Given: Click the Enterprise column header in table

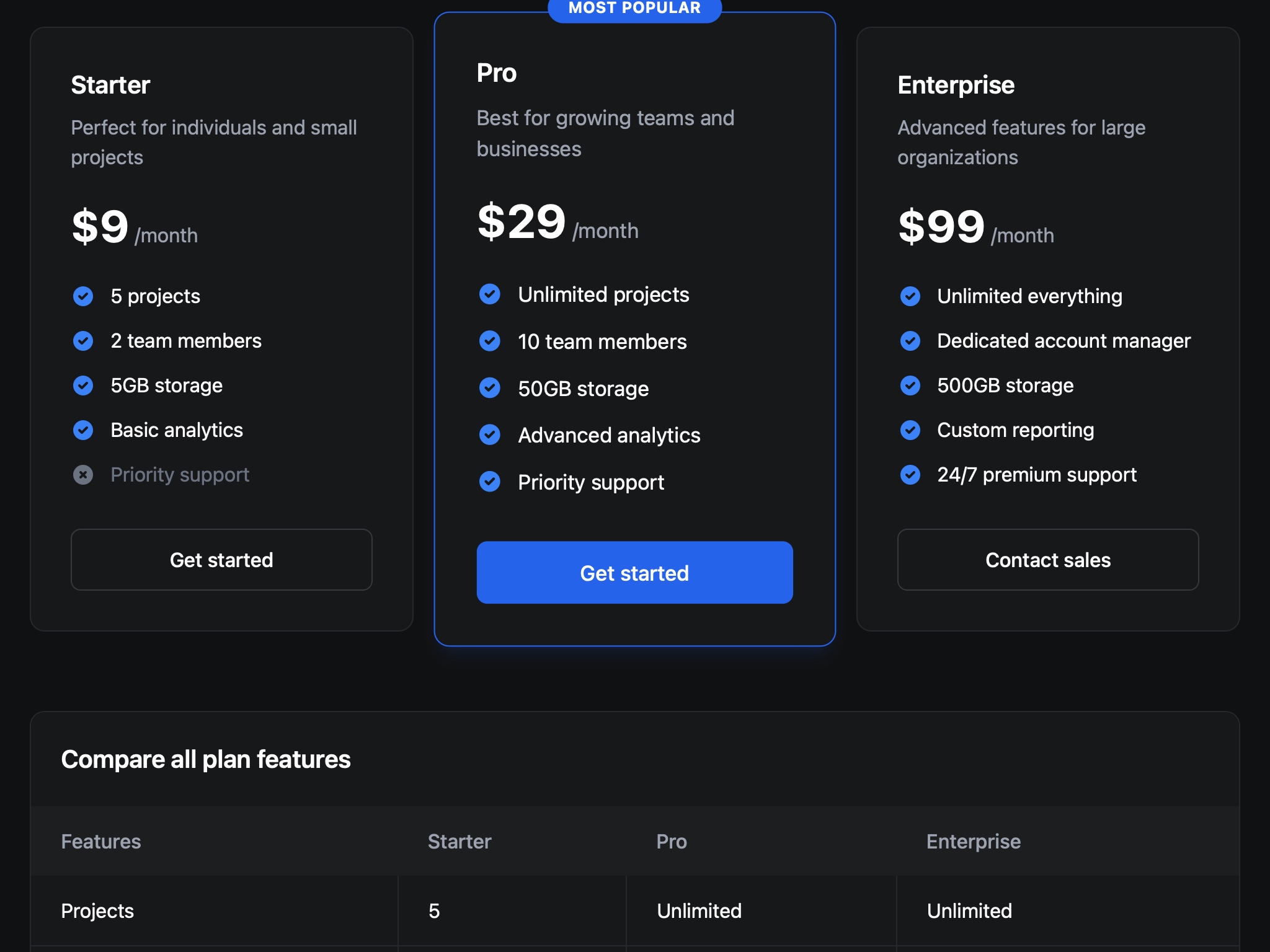Looking at the screenshot, I should click(974, 842).
